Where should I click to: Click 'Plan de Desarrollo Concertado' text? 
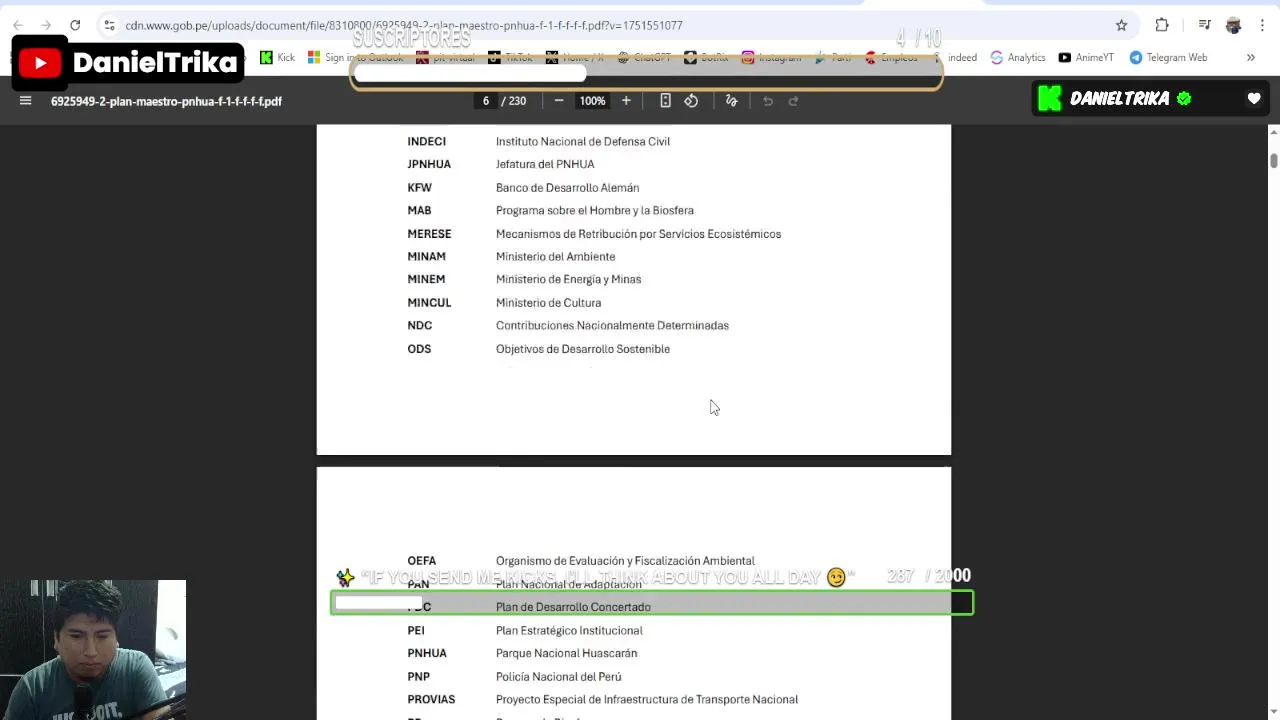pos(573,607)
